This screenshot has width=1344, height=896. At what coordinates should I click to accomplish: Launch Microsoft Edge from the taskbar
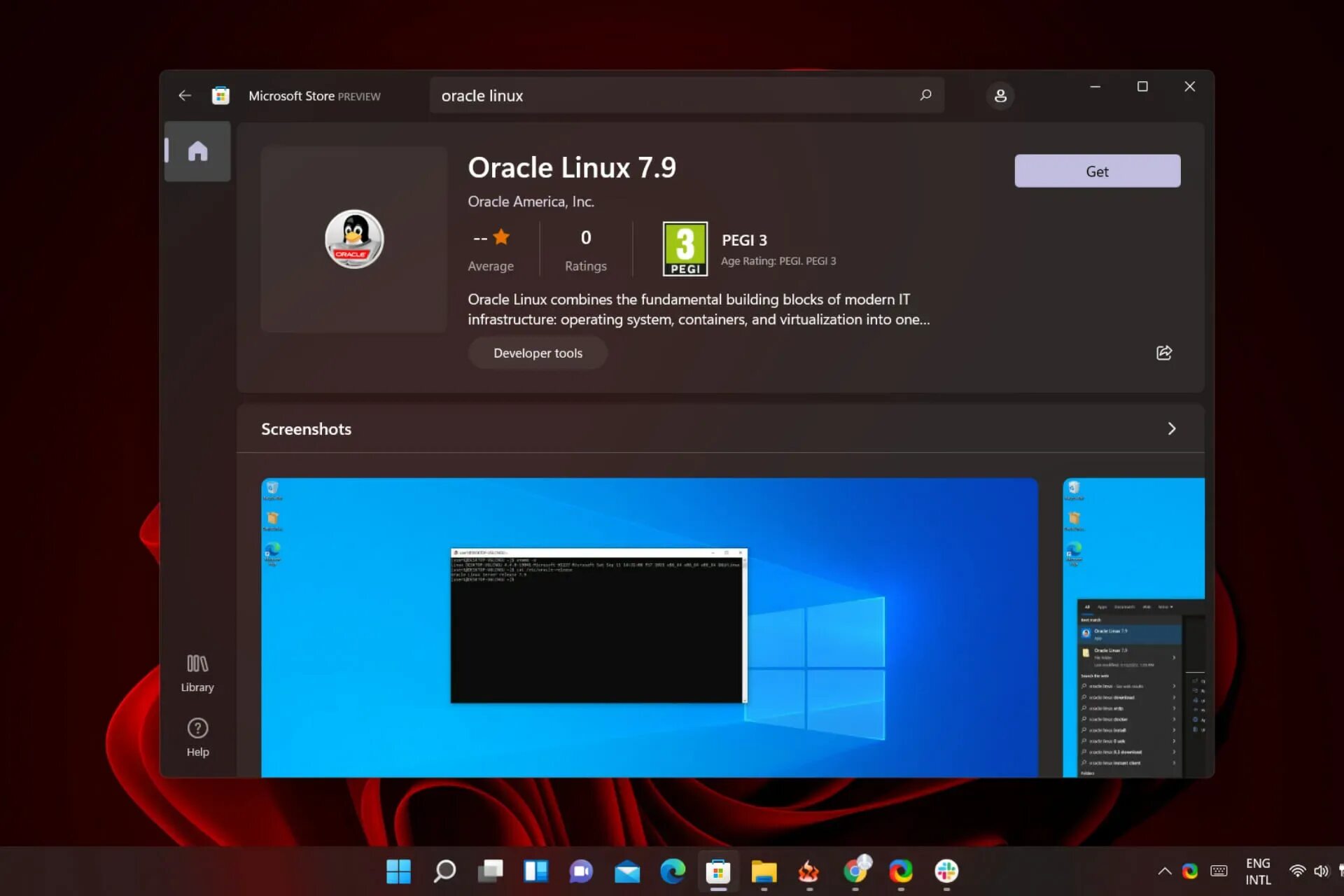click(673, 871)
